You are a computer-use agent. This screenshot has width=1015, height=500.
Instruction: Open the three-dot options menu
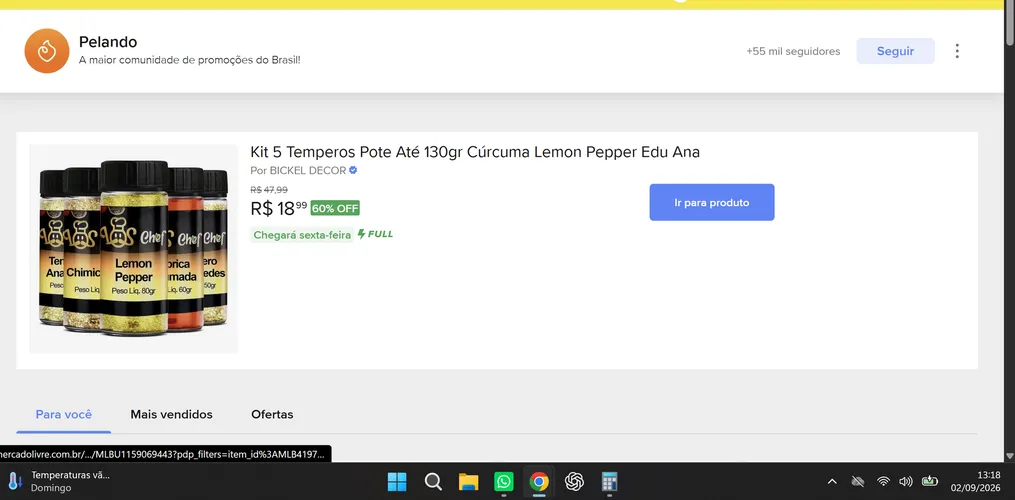pyautogui.click(x=957, y=51)
